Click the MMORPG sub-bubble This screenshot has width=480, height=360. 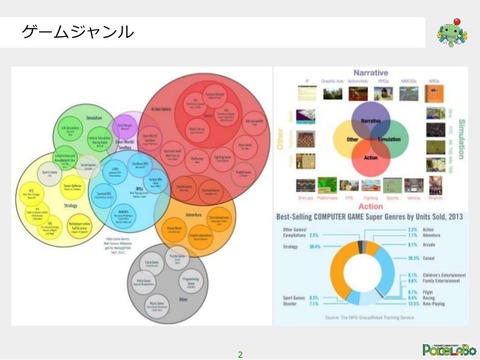tap(123, 217)
